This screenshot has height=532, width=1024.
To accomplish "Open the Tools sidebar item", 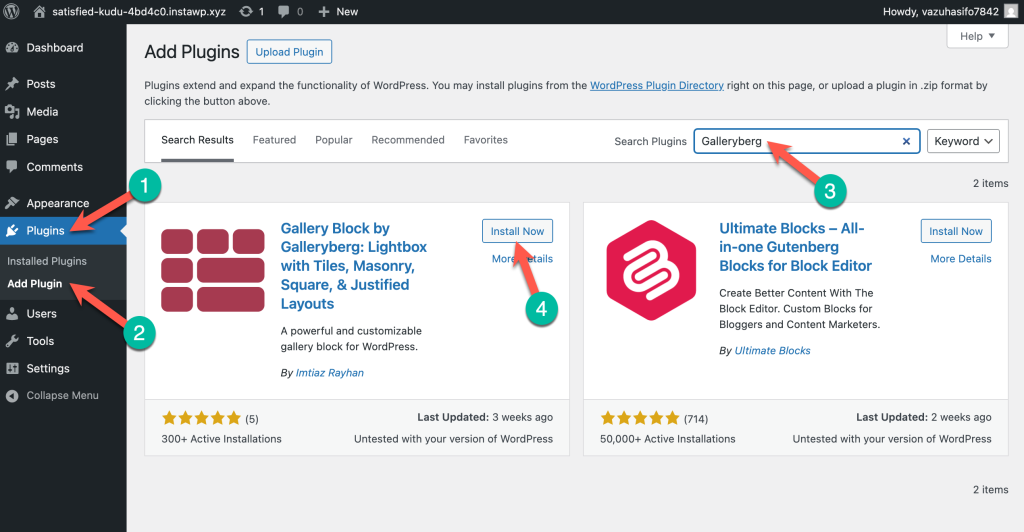I will (x=40, y=341).
